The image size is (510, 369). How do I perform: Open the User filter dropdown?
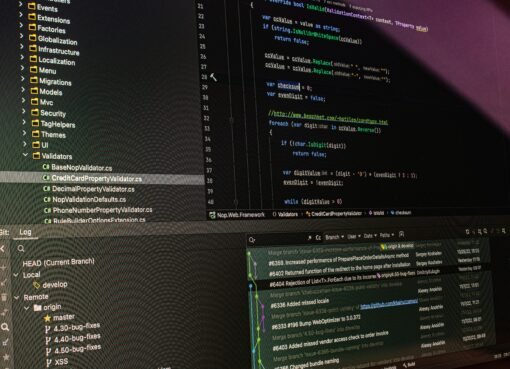354,236
